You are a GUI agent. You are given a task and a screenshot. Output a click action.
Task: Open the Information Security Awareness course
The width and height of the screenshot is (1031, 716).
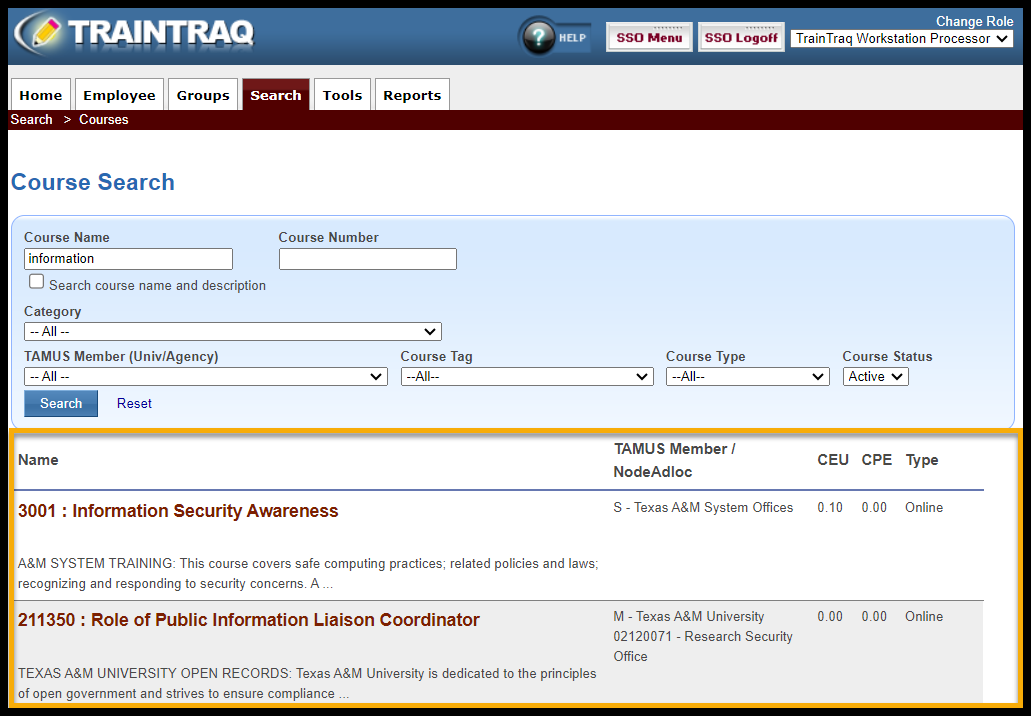point(178,511)
